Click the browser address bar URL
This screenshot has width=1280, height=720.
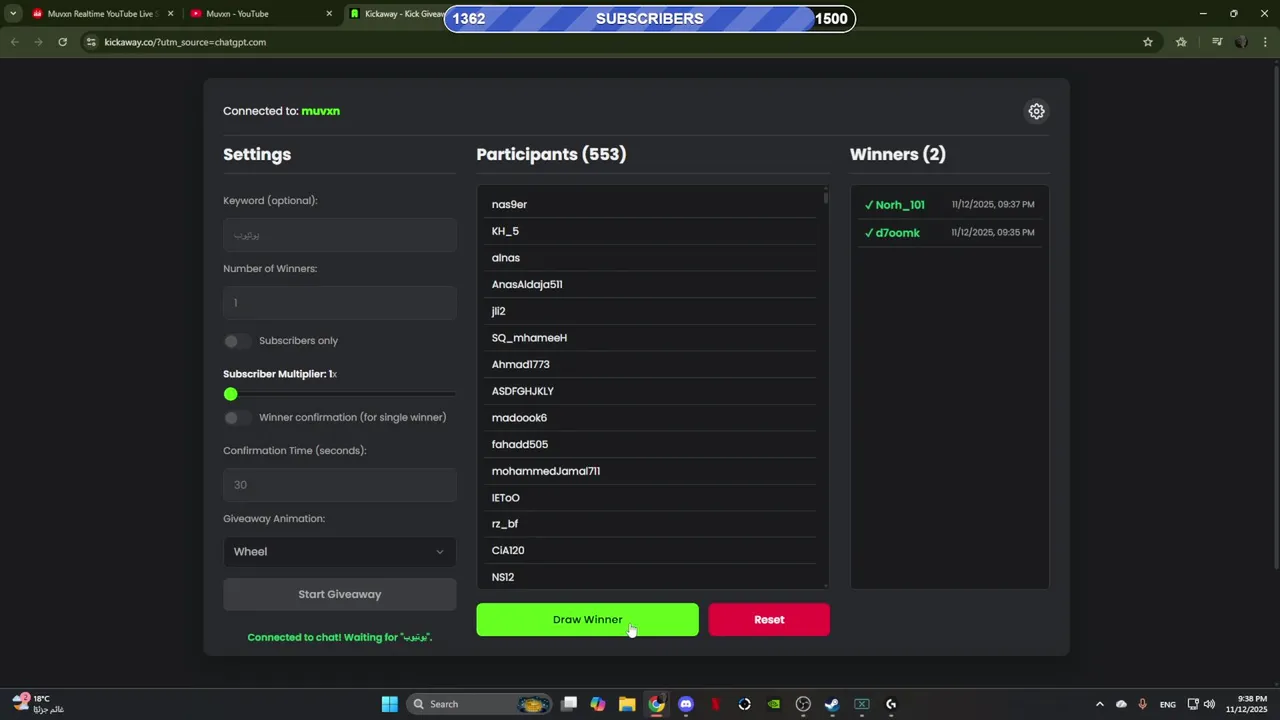tap(185, 42)
